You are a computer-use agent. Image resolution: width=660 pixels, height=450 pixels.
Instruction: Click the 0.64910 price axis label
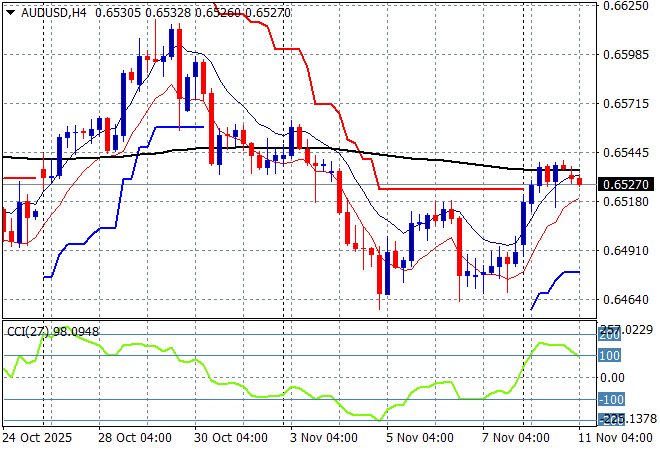(x=627, y=250)
